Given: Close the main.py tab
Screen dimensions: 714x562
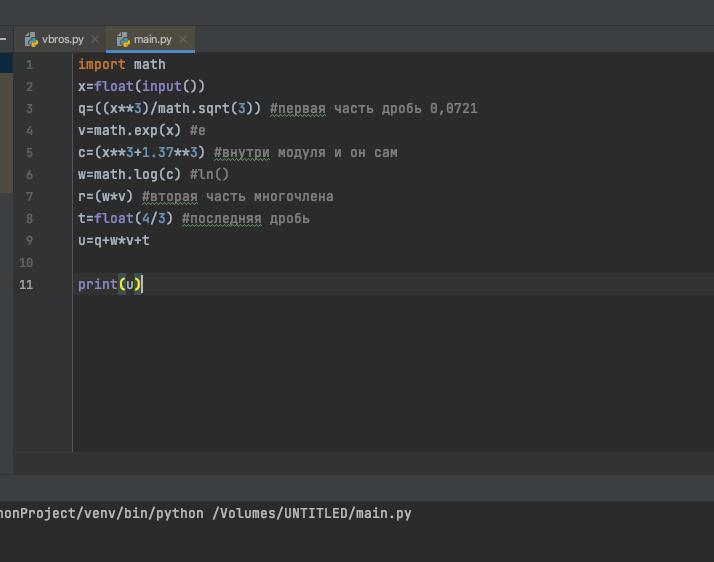Looking at the screenshot, I should tap(184, 39).
